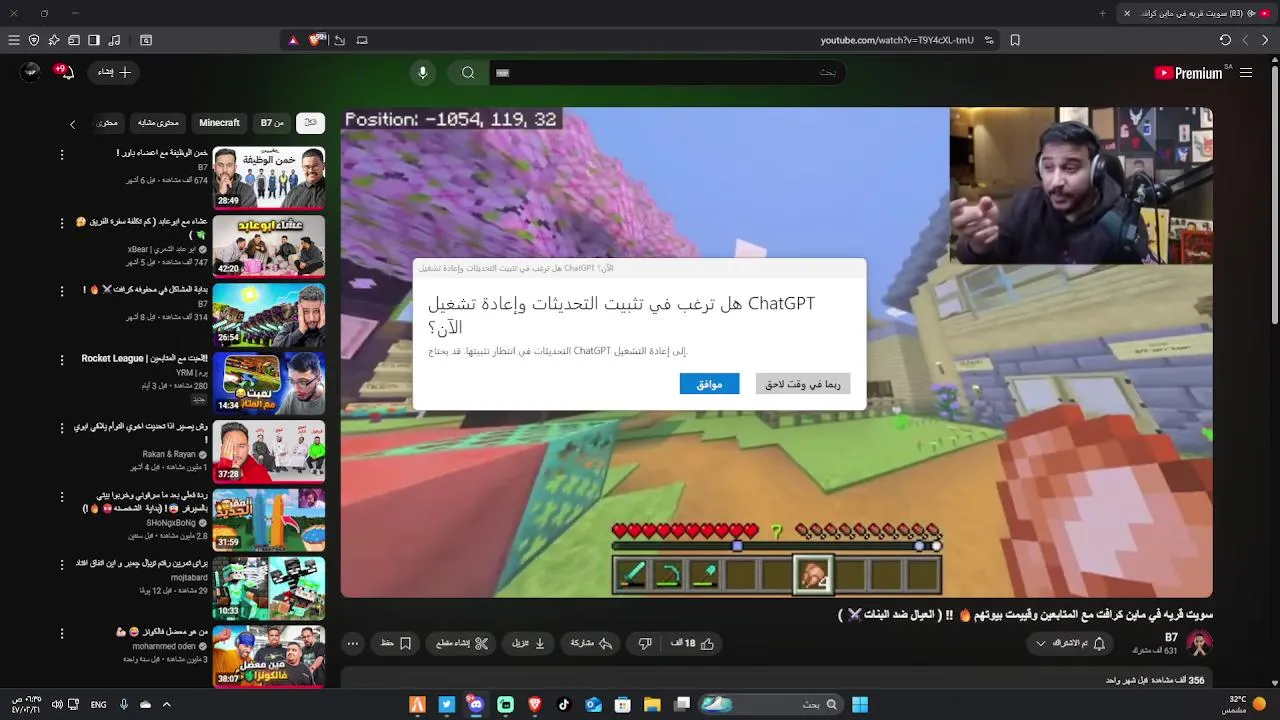Go to YouTube Premium home logo

click(x=1188, y=73)
